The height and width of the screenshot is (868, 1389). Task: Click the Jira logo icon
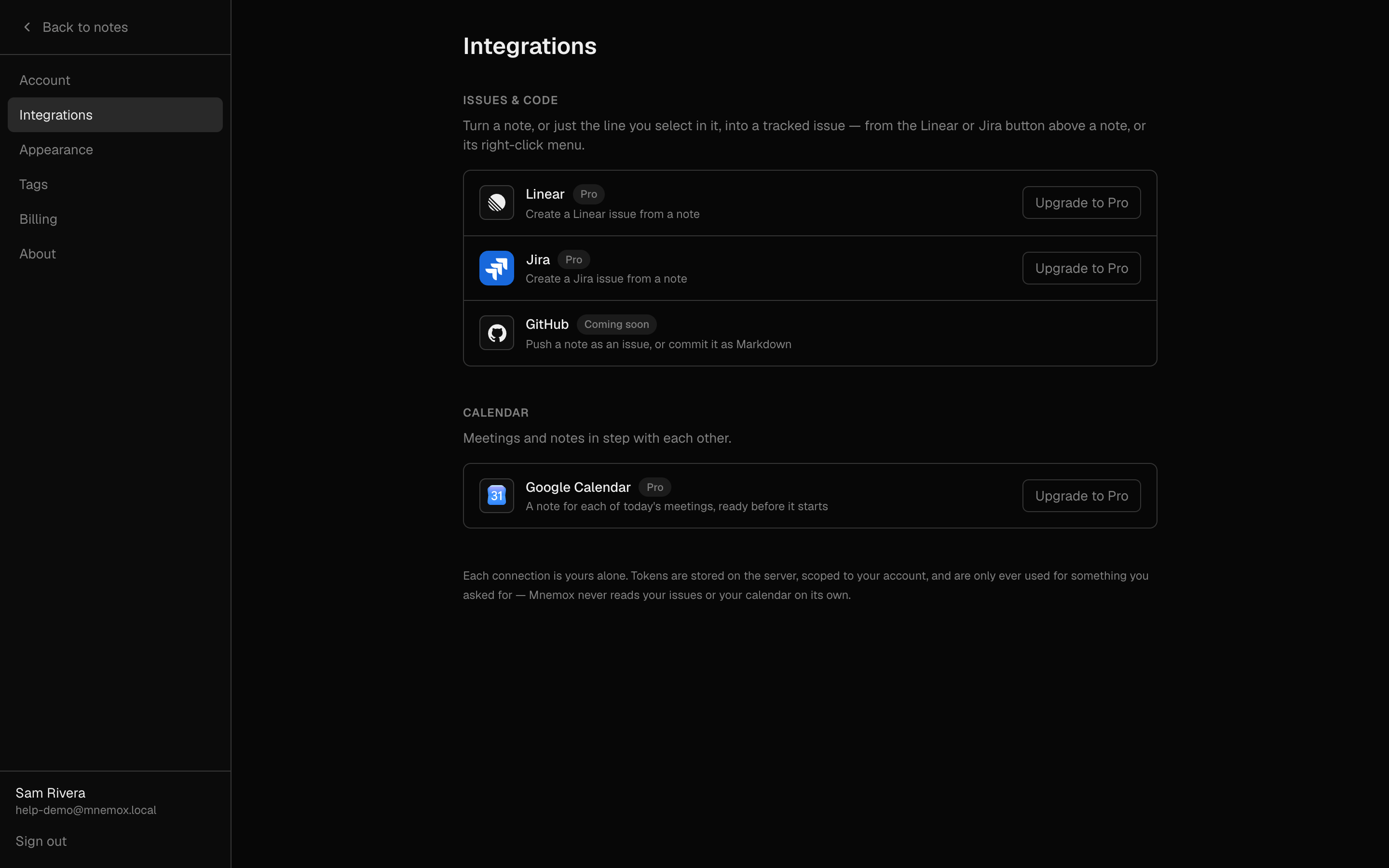(x=496, y=268)
